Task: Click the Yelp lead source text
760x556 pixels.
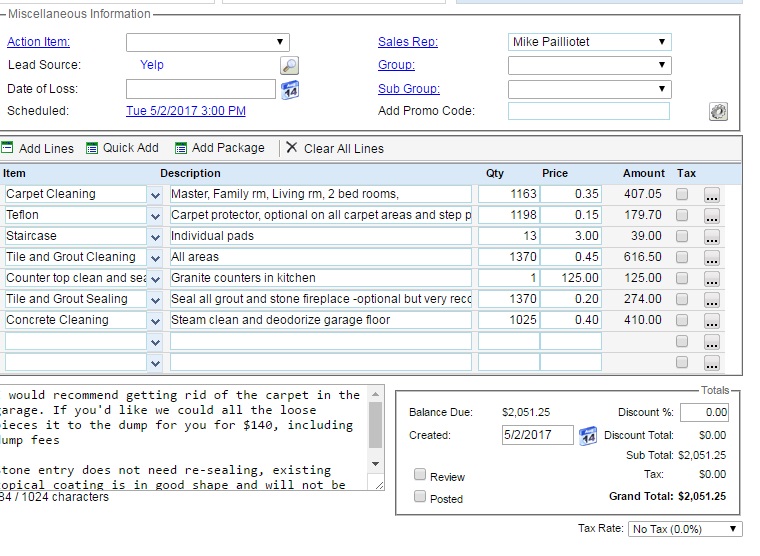Action: [x=152, y=64]
